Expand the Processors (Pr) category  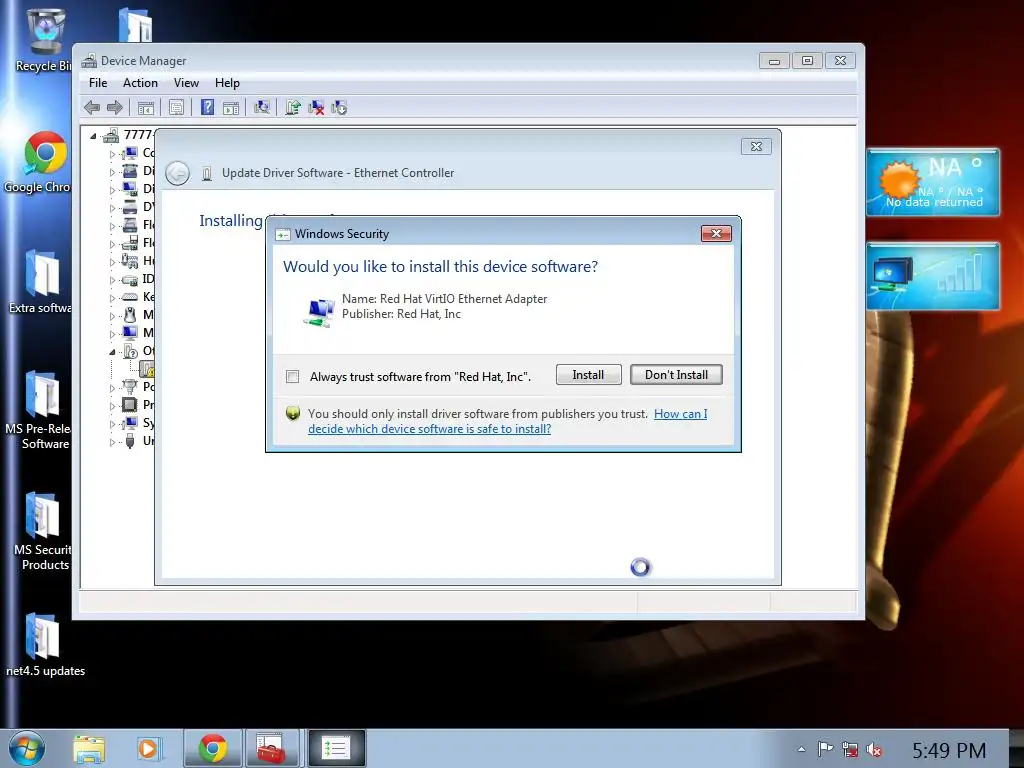[x=112, y=406]
